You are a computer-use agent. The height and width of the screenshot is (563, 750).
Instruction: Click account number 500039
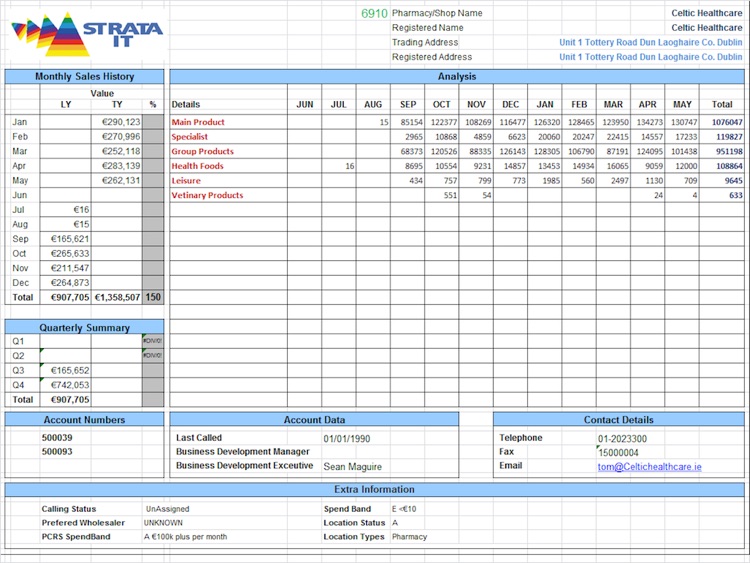coord(57,438)
